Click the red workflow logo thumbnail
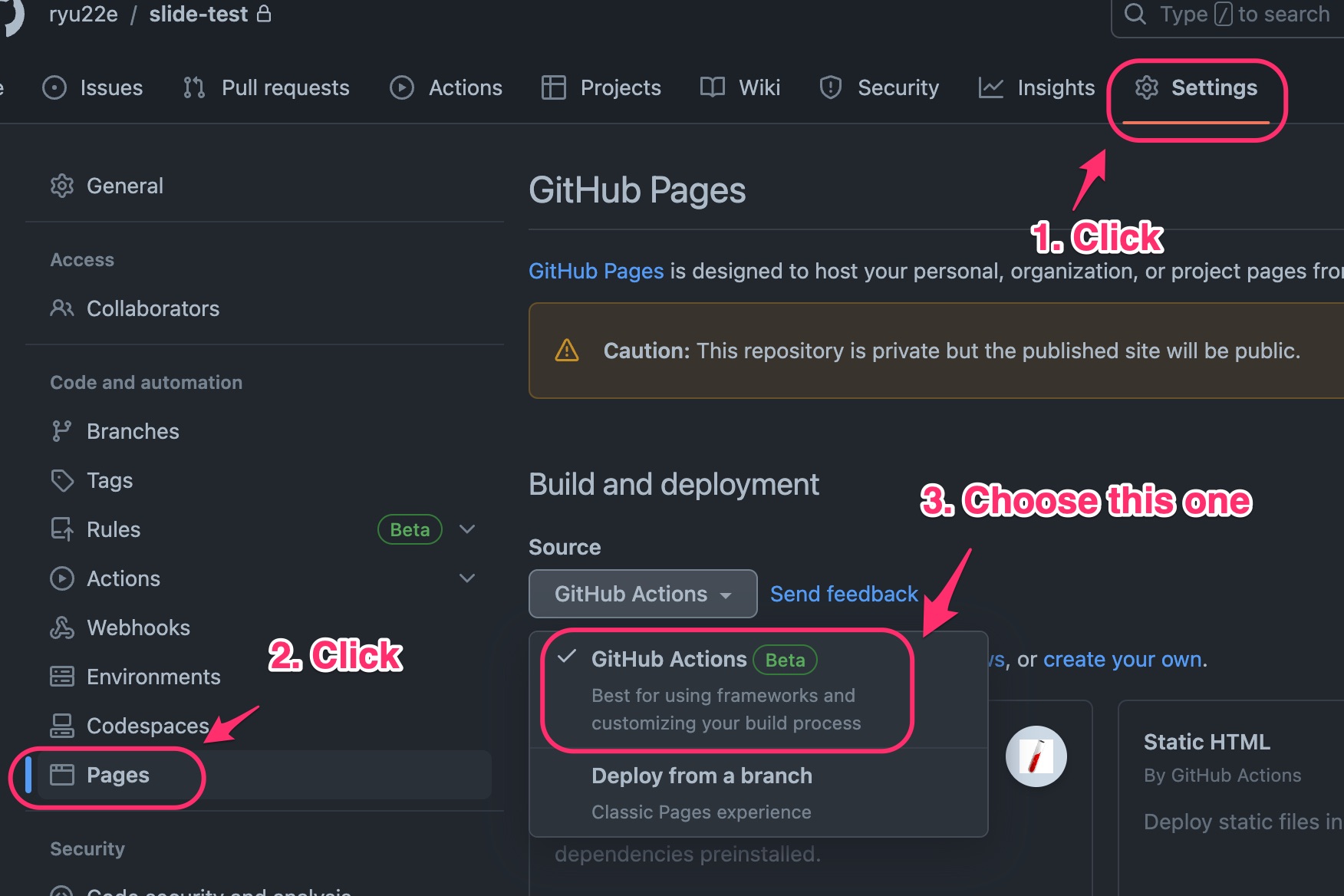 click(x=1036, y=756)
